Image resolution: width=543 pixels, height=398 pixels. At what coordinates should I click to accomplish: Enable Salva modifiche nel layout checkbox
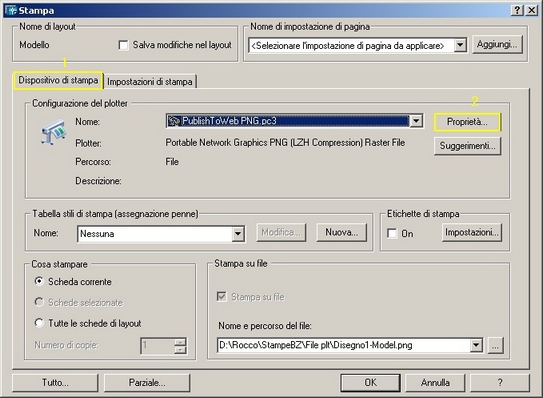click(x=123, y=45)
